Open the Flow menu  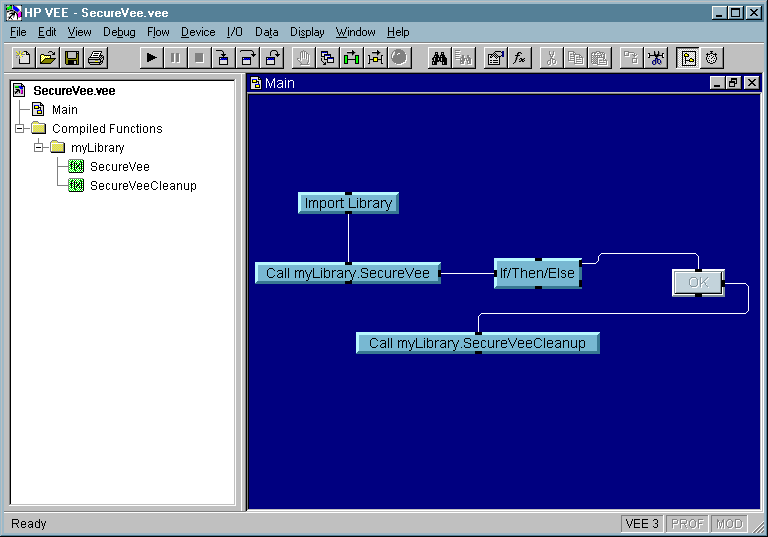tap(158, 32)
